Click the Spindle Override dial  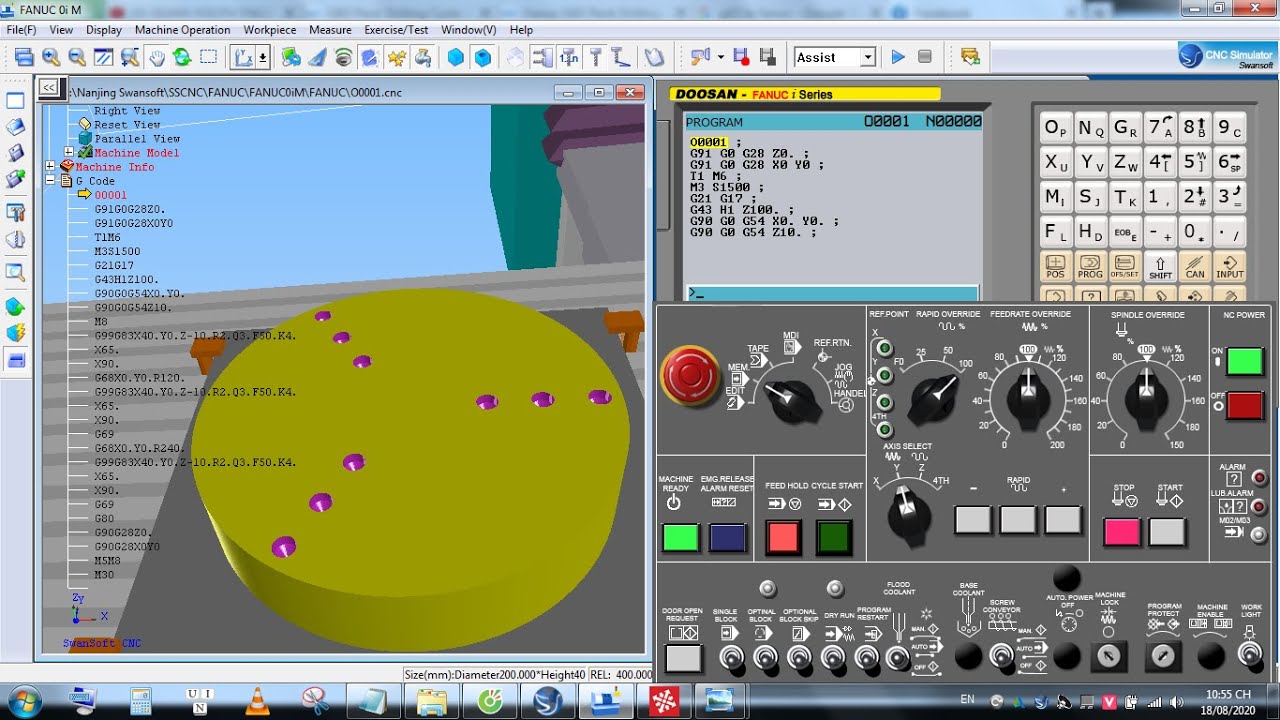click(1147, 398)
